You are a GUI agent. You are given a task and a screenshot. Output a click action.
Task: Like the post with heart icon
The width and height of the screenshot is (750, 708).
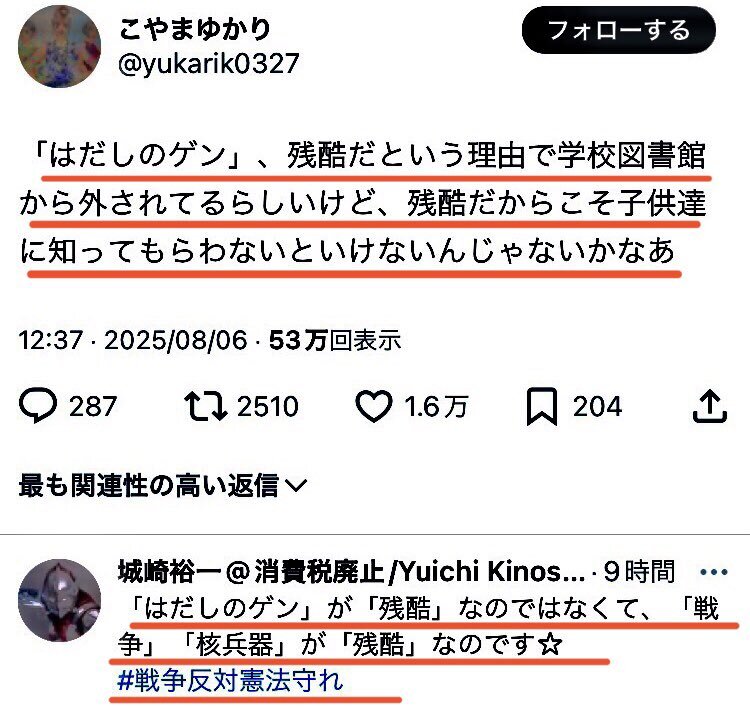coord(374,406)
